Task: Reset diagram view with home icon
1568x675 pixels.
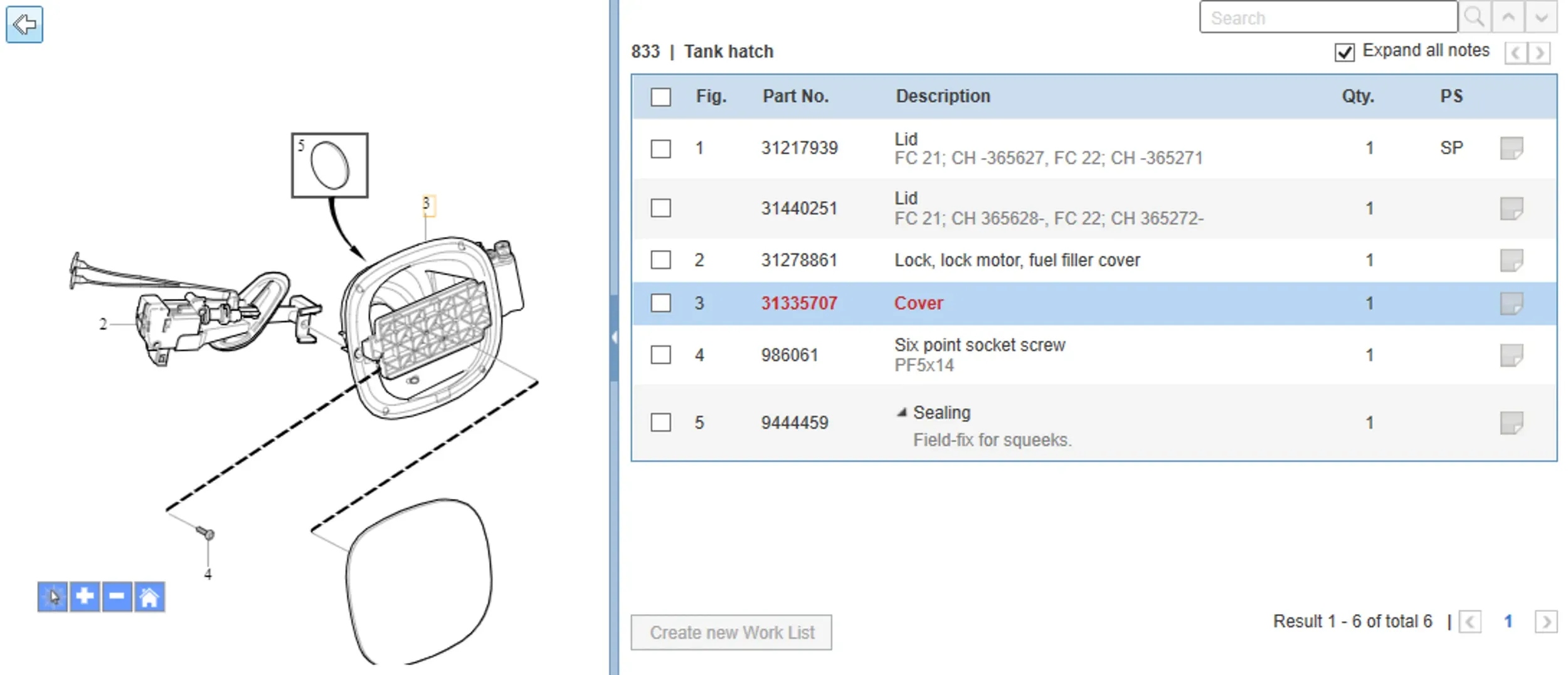Action: click(x=149, y=597)
